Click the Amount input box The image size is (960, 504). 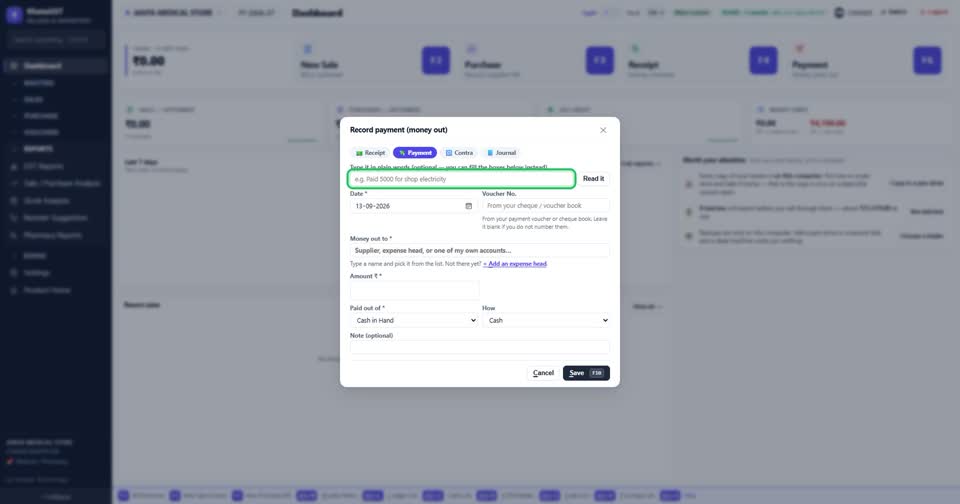[414, 290]
